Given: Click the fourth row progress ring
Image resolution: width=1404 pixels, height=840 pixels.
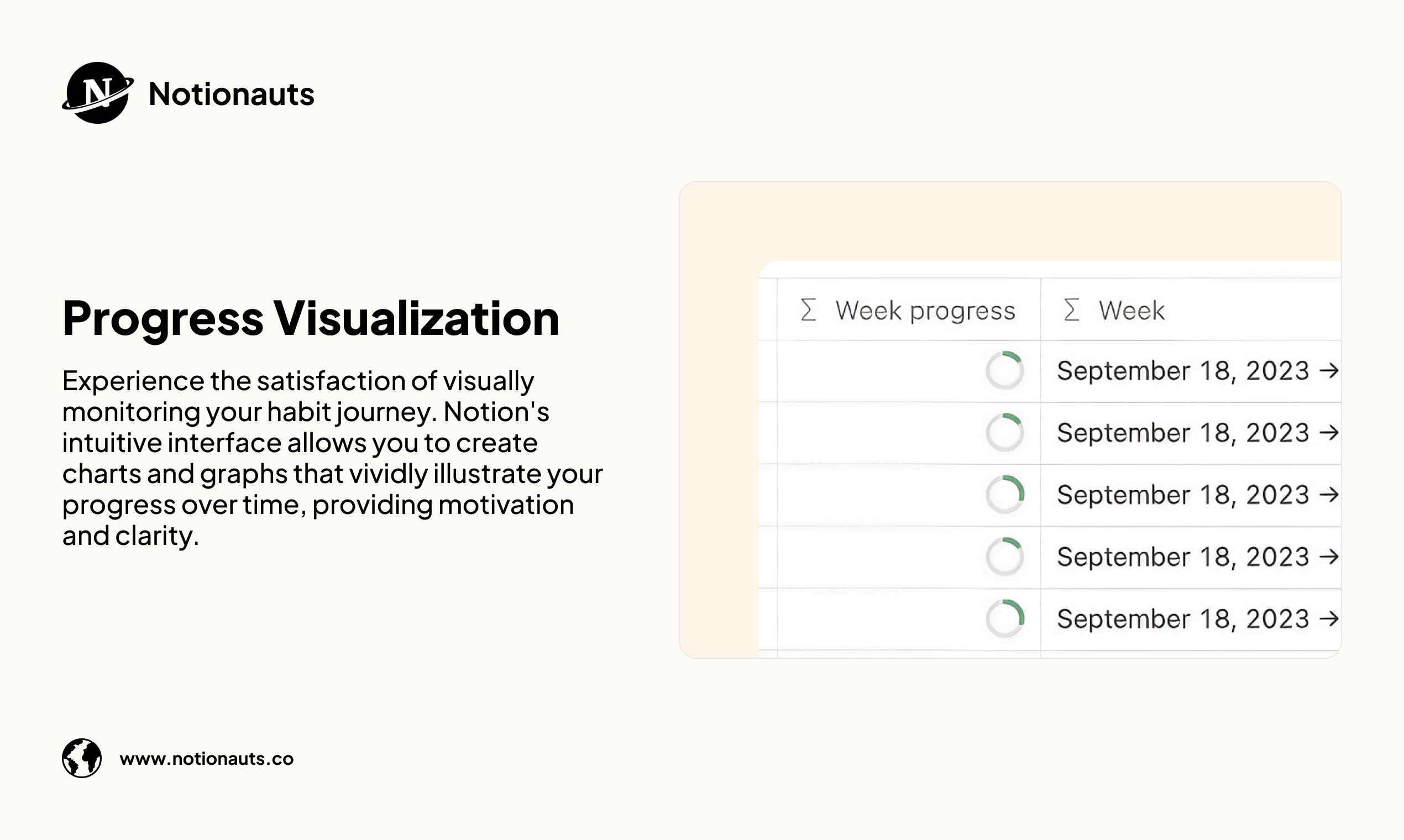Looking at the screenshot, I should pyautogui.click(x=1005, y=557).
